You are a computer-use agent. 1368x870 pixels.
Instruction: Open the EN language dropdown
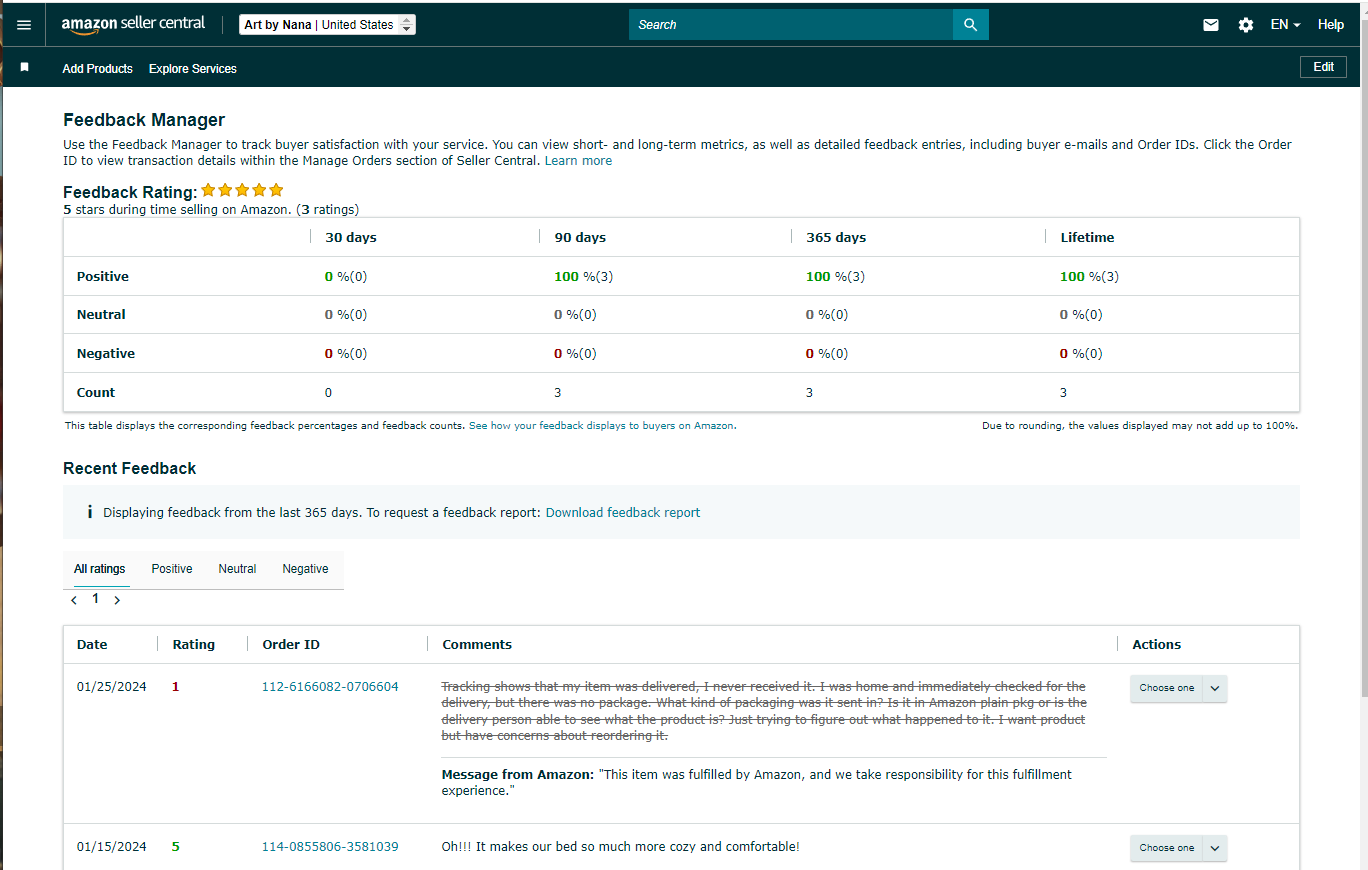click(x=1285, y=25)
